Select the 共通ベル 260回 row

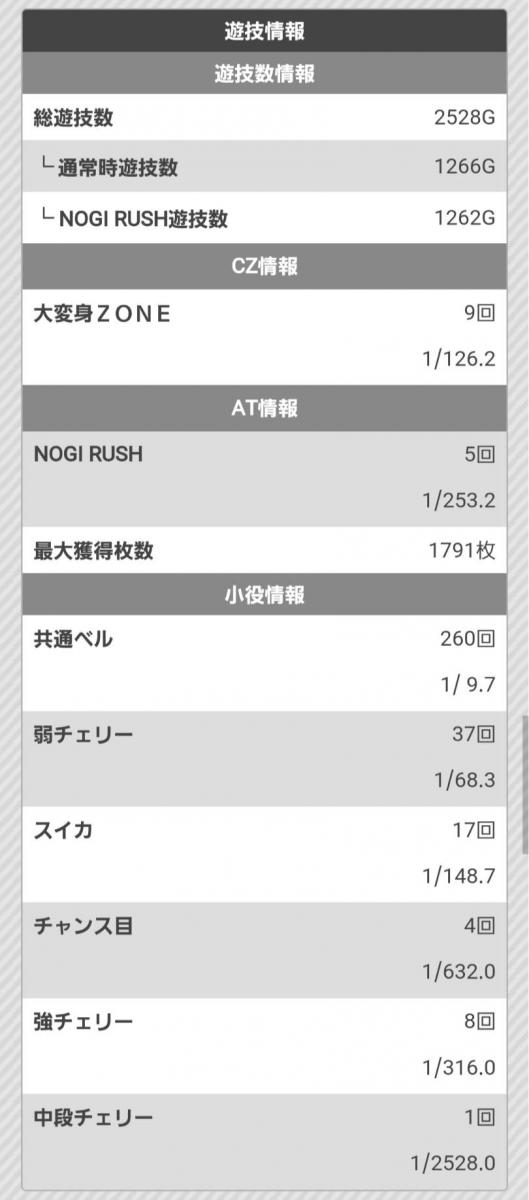coord(264,663)
